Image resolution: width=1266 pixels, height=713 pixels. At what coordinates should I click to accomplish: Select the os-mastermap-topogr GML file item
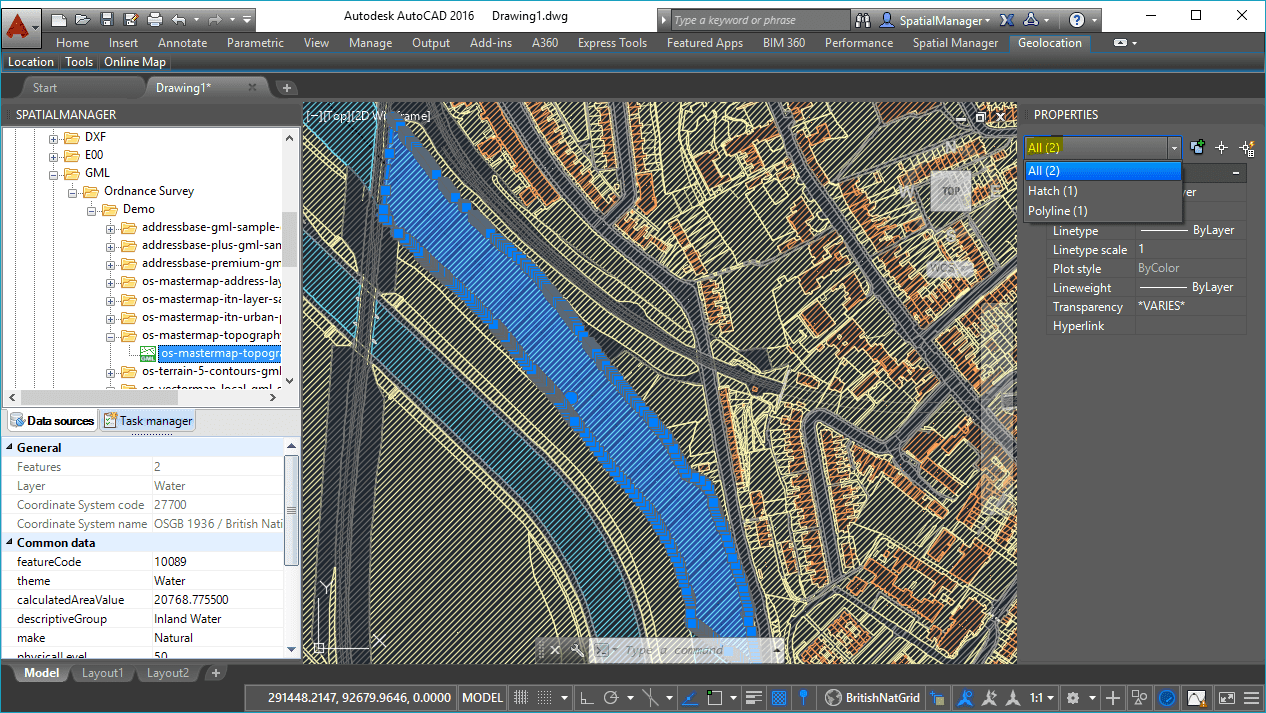220,353
